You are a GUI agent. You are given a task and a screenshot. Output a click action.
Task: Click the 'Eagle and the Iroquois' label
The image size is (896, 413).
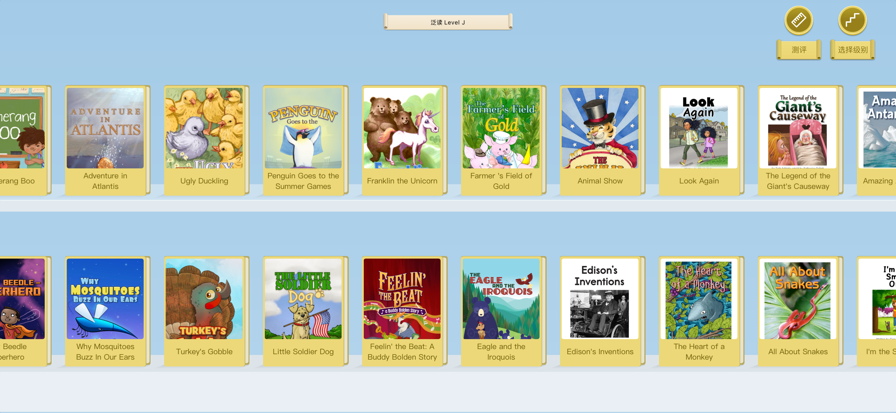point(501,352)
